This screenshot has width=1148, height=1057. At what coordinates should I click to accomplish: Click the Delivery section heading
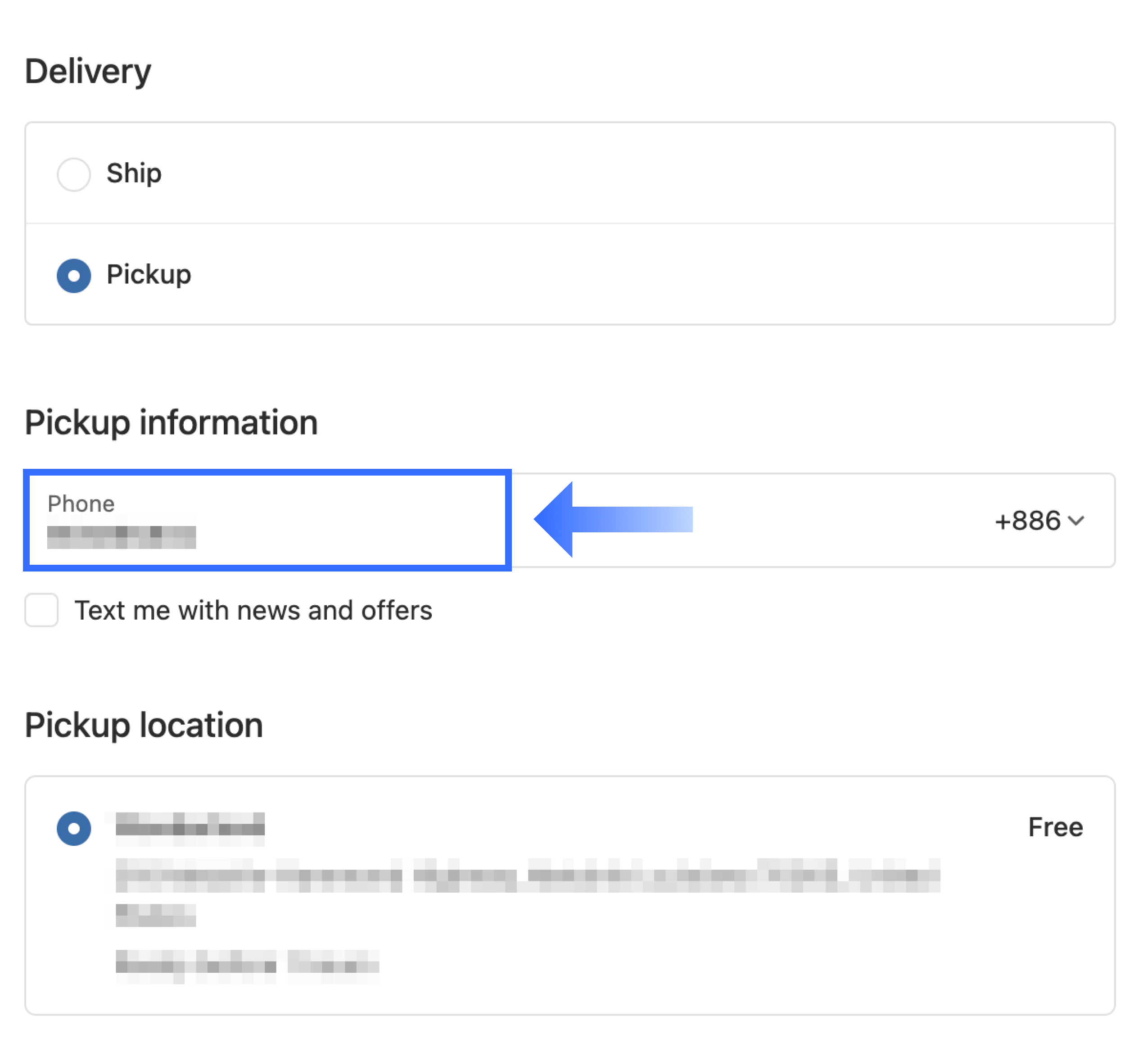pos(88,72)
